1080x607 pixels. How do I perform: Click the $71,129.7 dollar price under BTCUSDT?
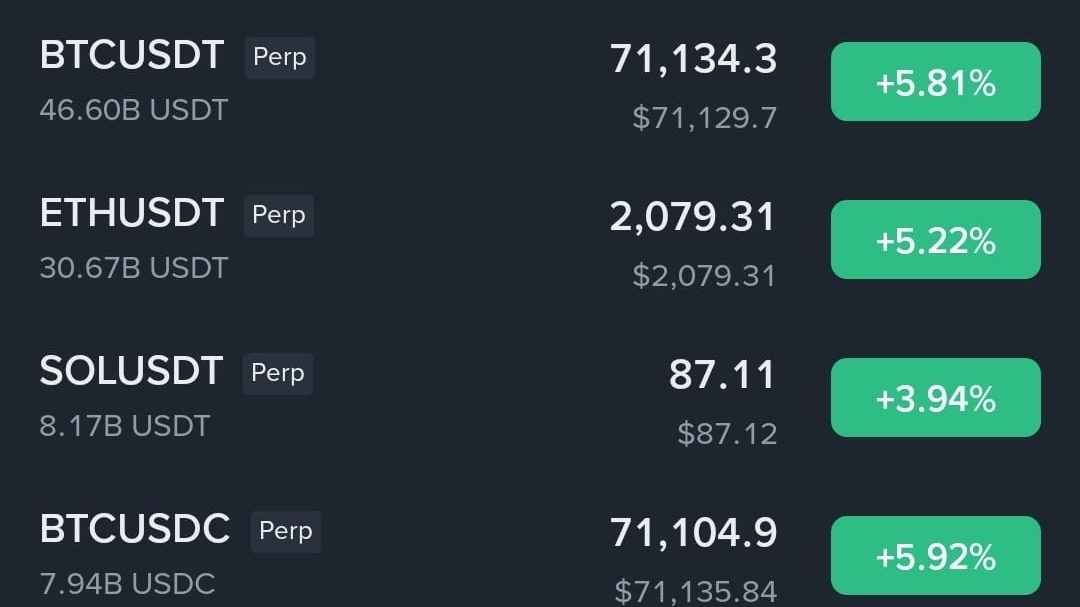(x=704, y=119)
